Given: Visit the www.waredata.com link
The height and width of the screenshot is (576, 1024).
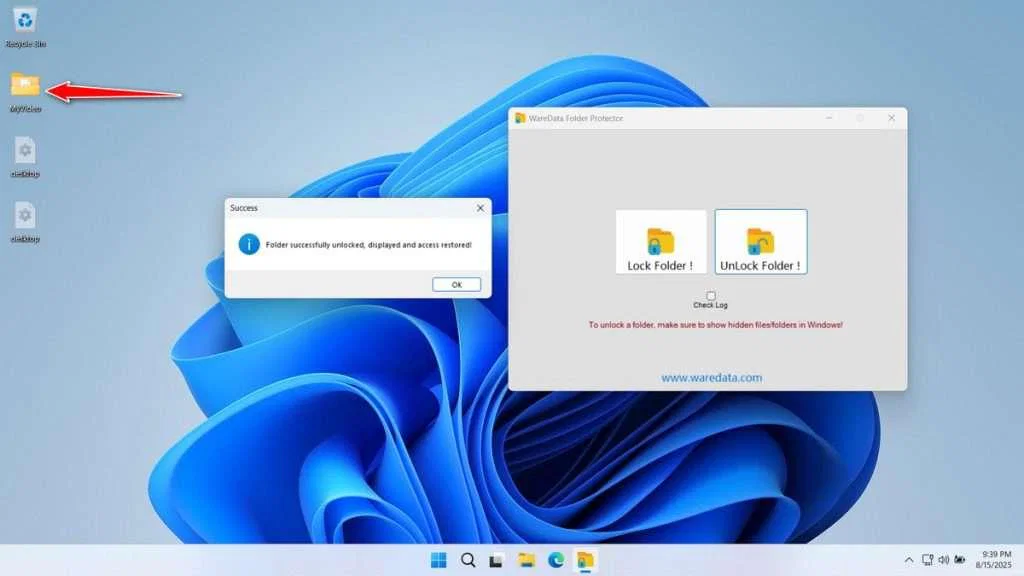Looking at the screenshot, I should click(711, 377).
